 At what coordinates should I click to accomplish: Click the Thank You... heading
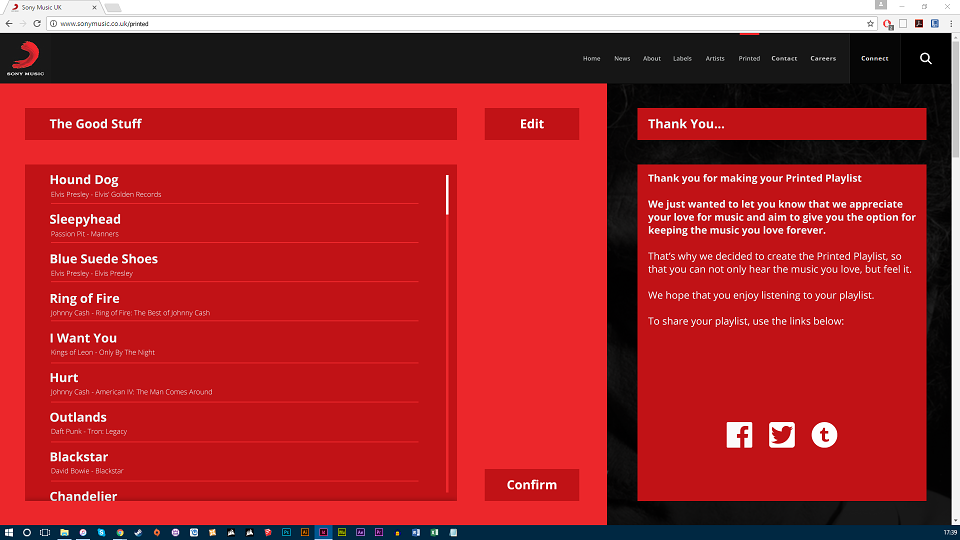[686, 124]
